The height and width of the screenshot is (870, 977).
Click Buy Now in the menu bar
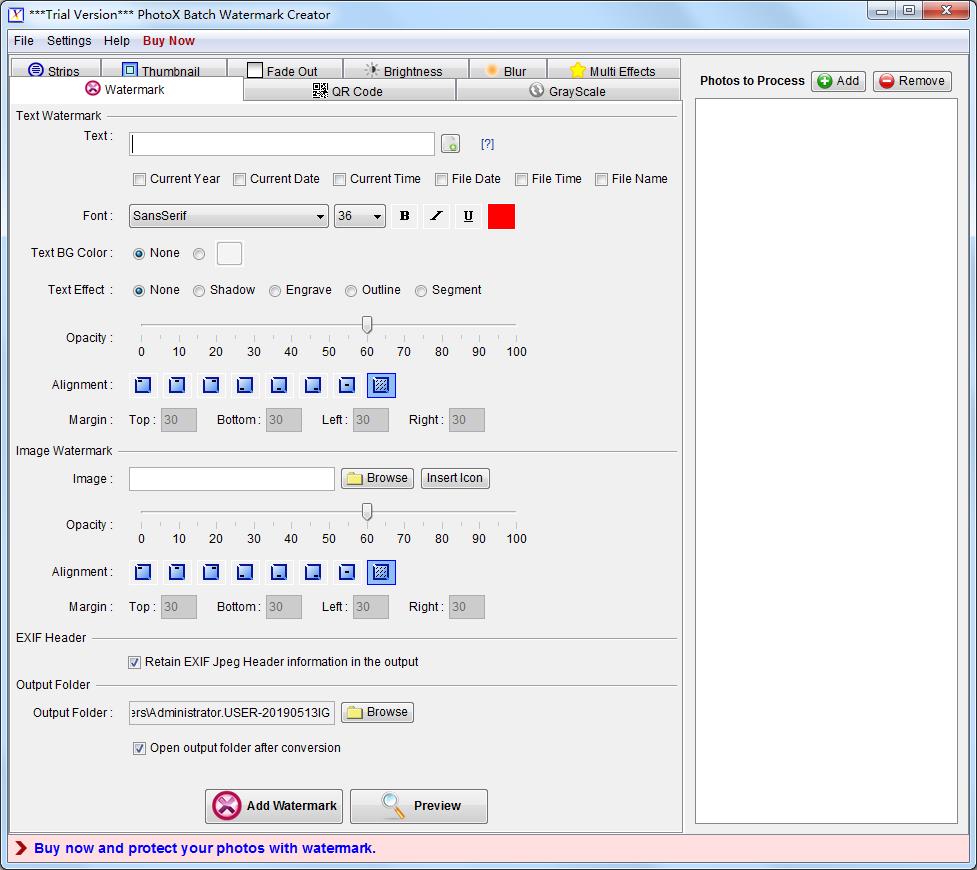click(169, 41)
